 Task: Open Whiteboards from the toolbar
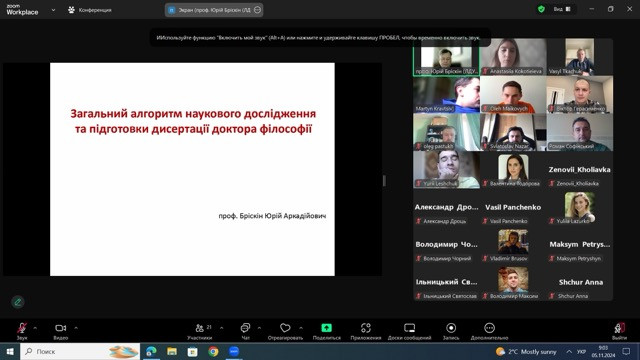(409, 328)
